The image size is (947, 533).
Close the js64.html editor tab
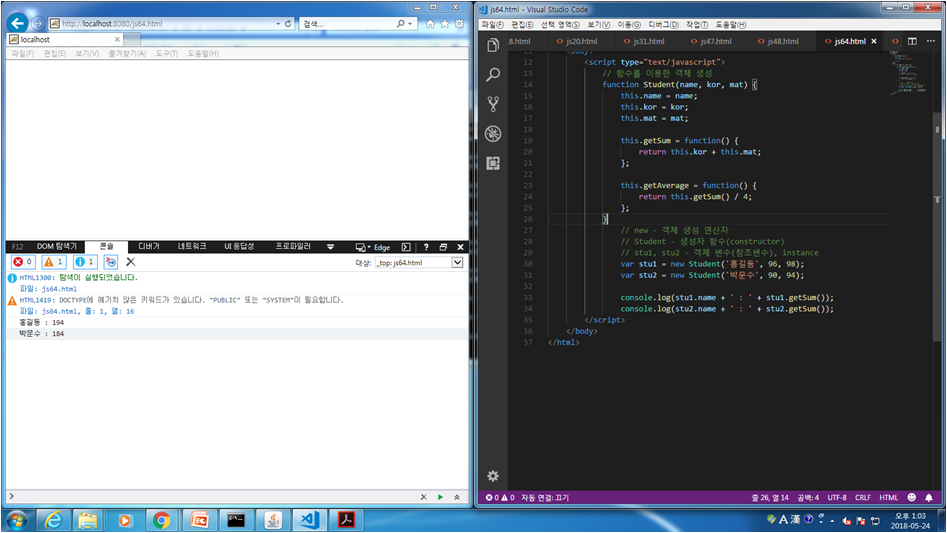(x=874, y=41)
